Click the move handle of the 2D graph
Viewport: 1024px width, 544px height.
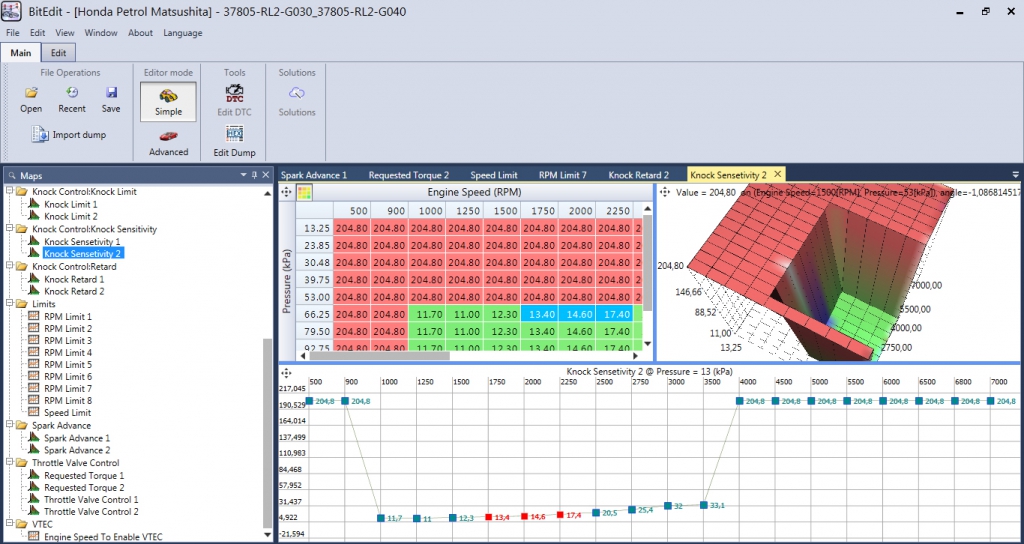coord(285,373)
